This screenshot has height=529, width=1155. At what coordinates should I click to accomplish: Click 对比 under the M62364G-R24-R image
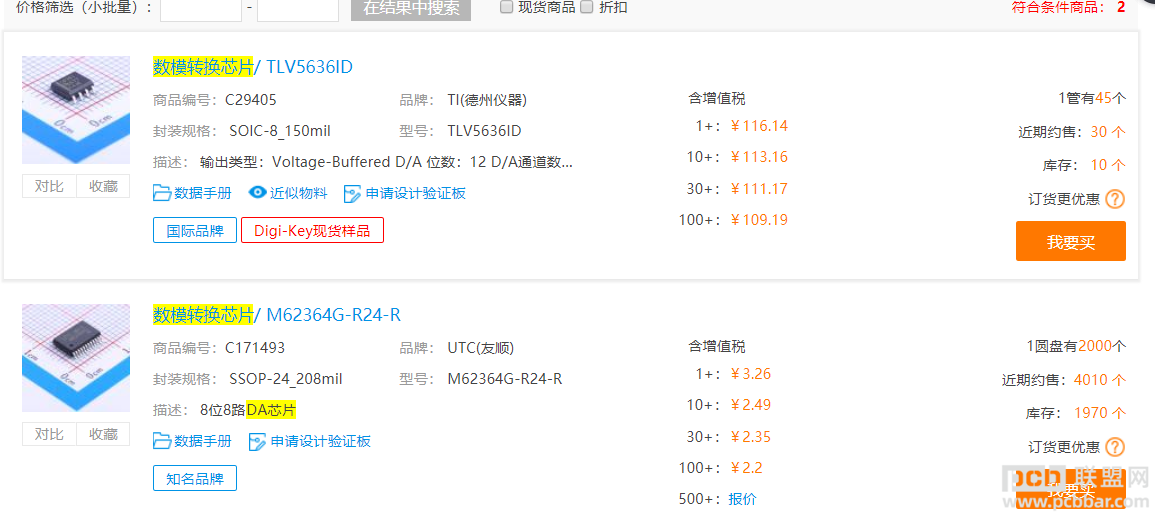point(49,434)
